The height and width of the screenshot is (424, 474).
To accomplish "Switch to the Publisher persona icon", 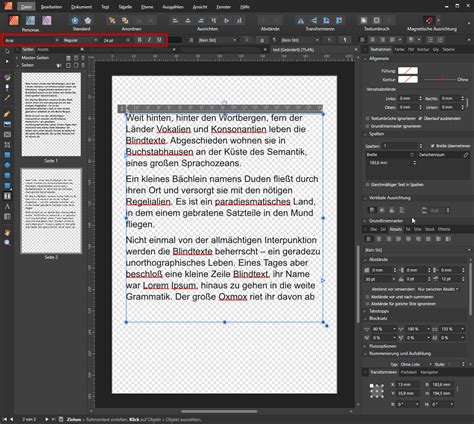I will tap(14, 20).
